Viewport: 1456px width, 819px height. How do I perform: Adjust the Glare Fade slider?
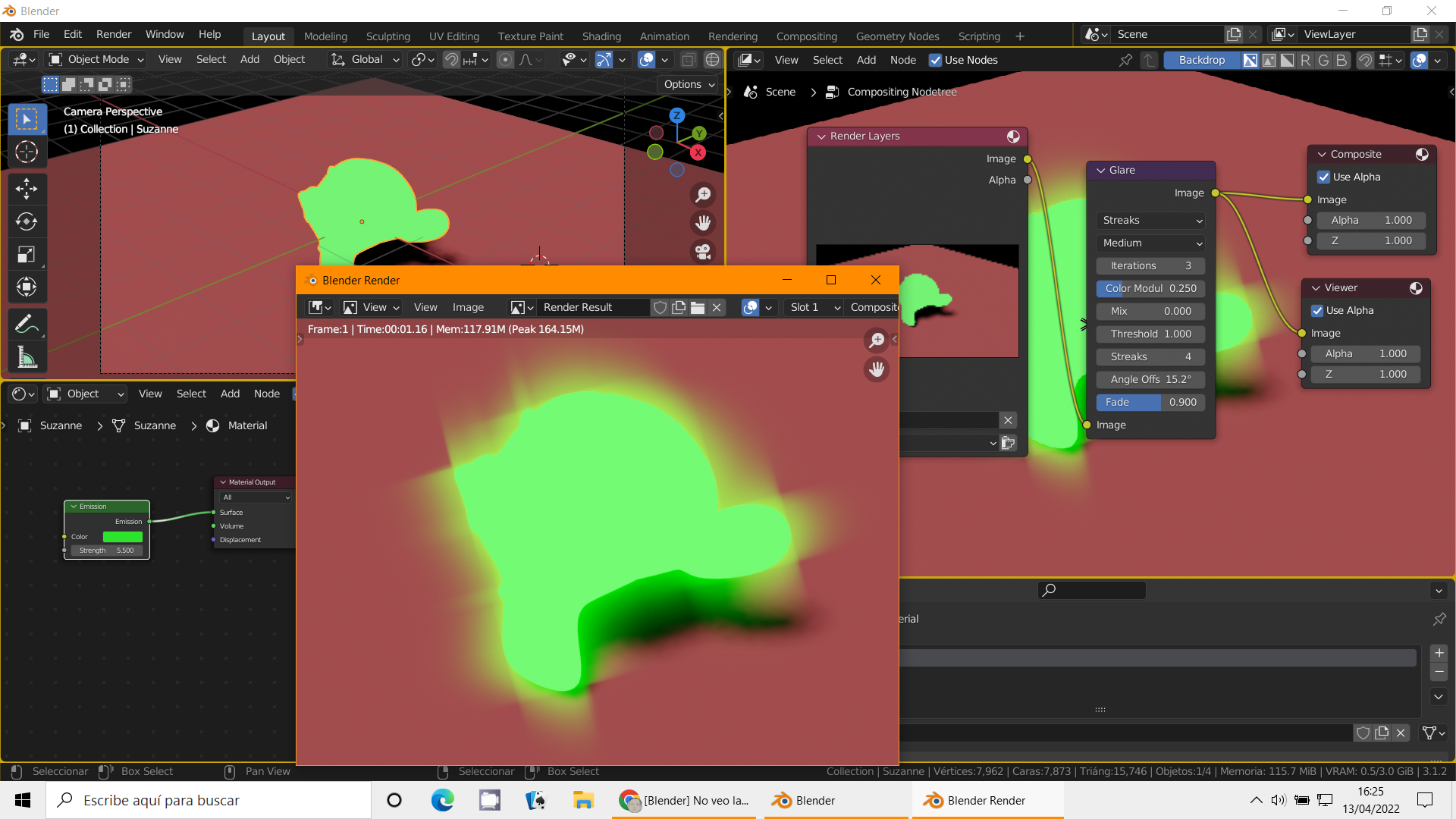tap(1151, 402)
